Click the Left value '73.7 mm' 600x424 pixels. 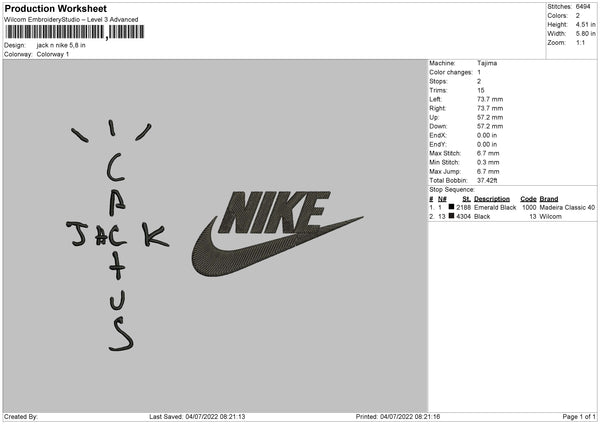point(490,99)
